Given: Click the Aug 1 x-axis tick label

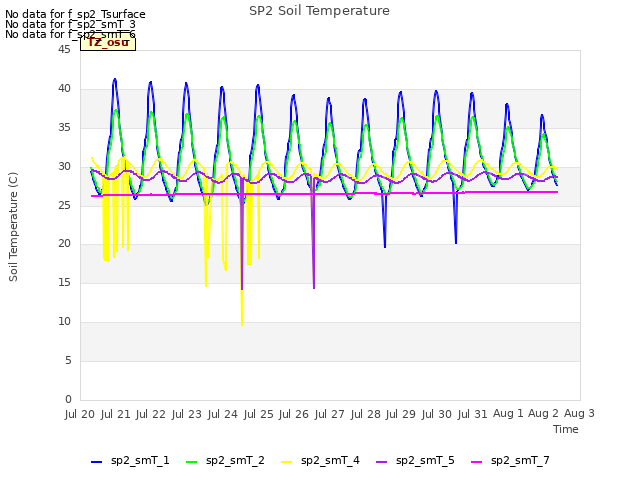Looking at the screenshot, I should (x=508, y=413).
